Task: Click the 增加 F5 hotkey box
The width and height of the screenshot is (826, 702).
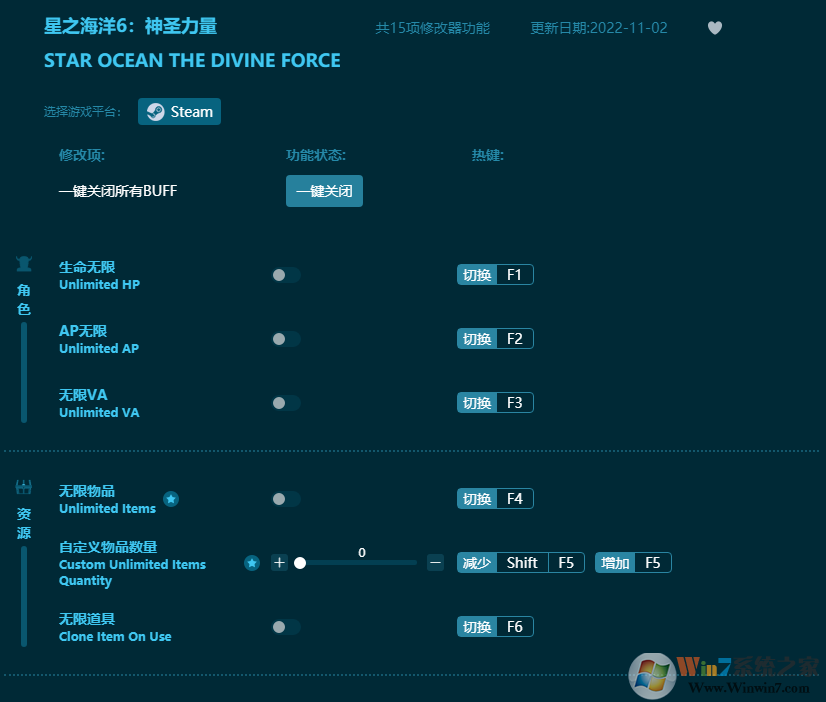Action: (x=633, y=562)
